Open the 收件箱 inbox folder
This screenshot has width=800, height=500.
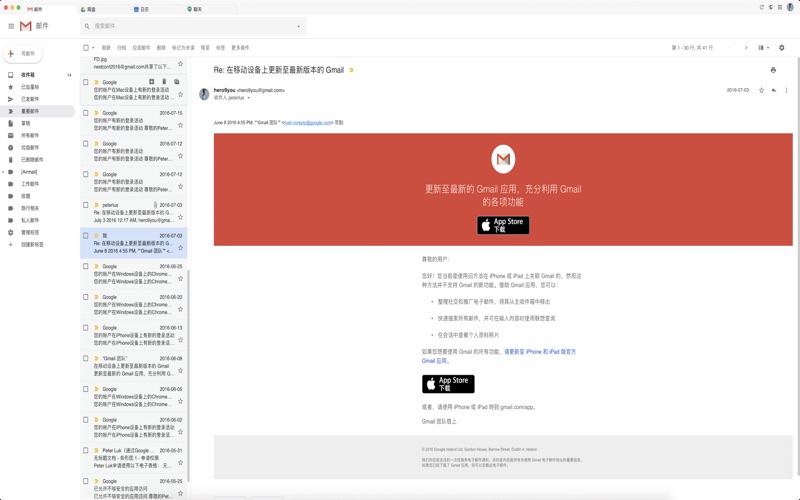click(28, 75)
